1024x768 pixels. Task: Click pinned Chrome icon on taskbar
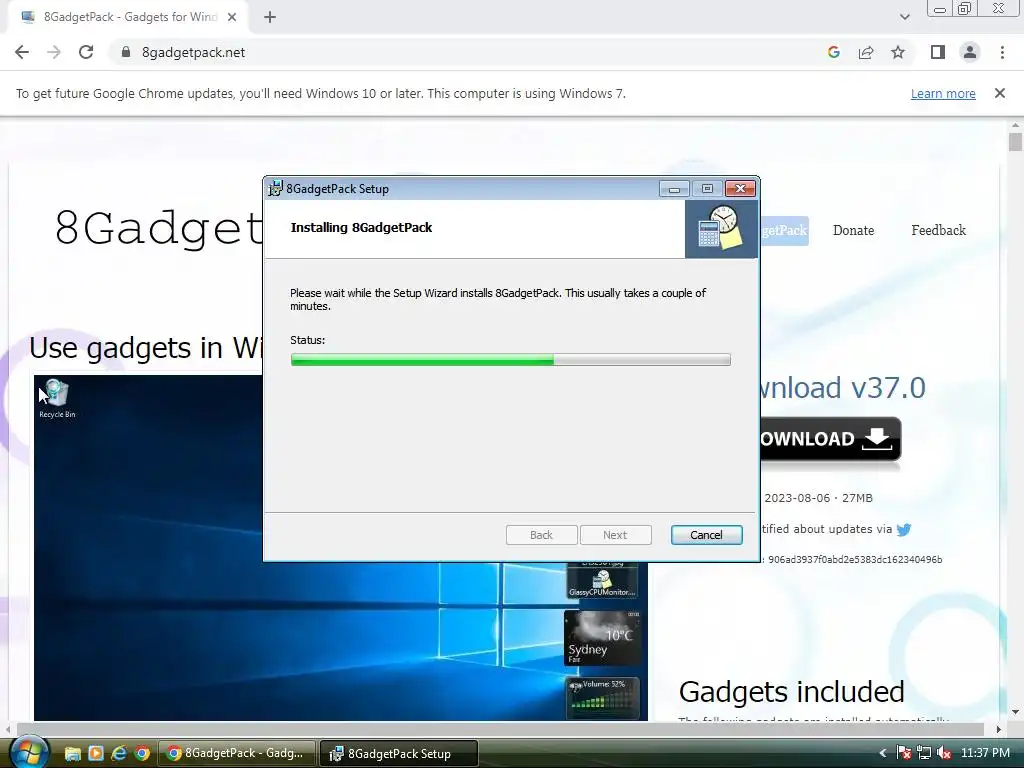(142, 754)
